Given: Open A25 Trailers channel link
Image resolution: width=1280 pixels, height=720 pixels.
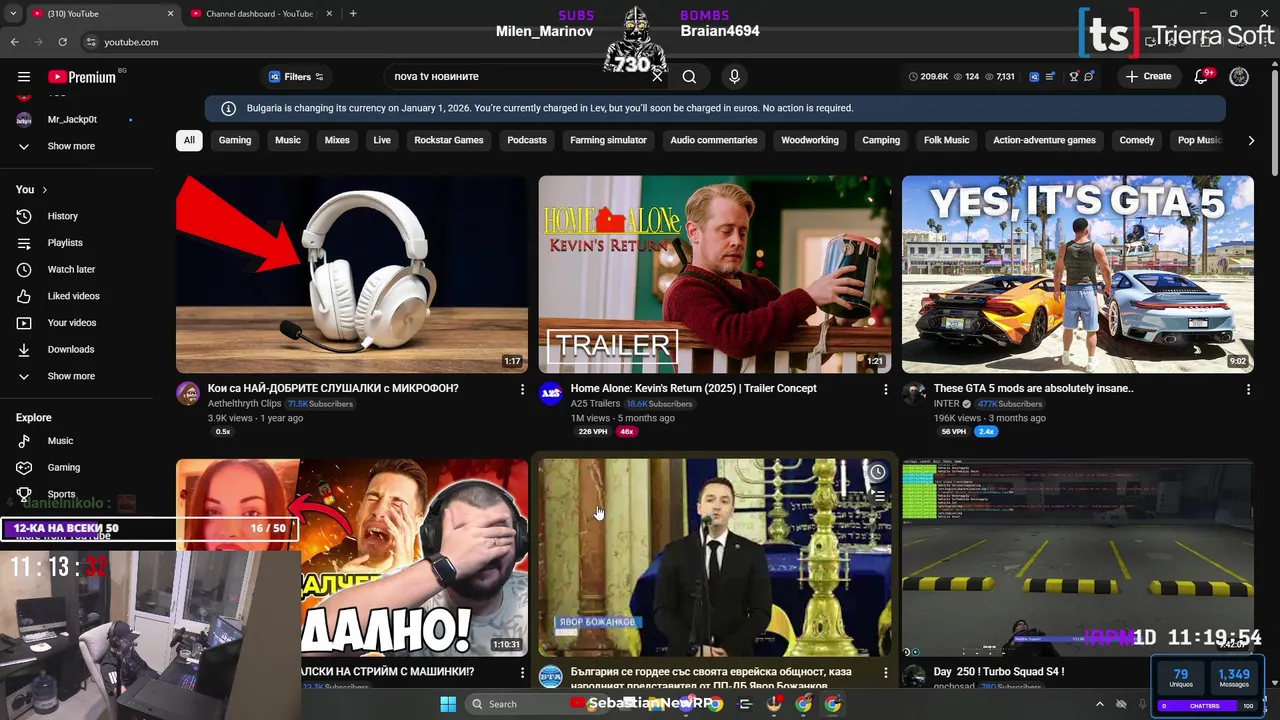Looking at the screenshot, I should (x=595, y=404).
